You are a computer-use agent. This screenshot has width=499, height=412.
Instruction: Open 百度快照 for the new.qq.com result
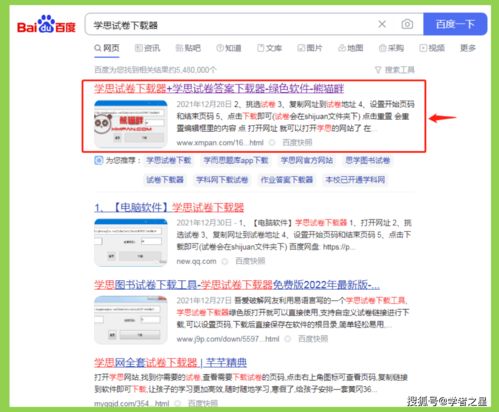coord(250,261)
